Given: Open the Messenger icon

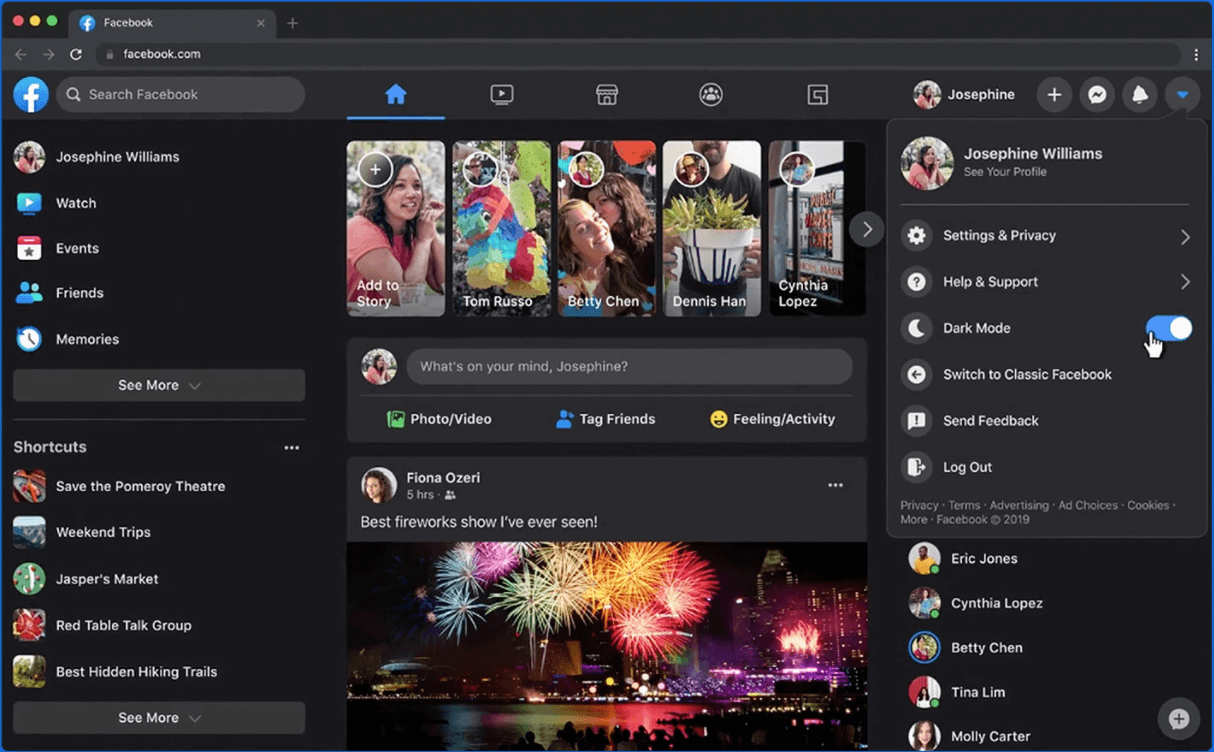Looking at the screenshot, I should pos(1097,94).
